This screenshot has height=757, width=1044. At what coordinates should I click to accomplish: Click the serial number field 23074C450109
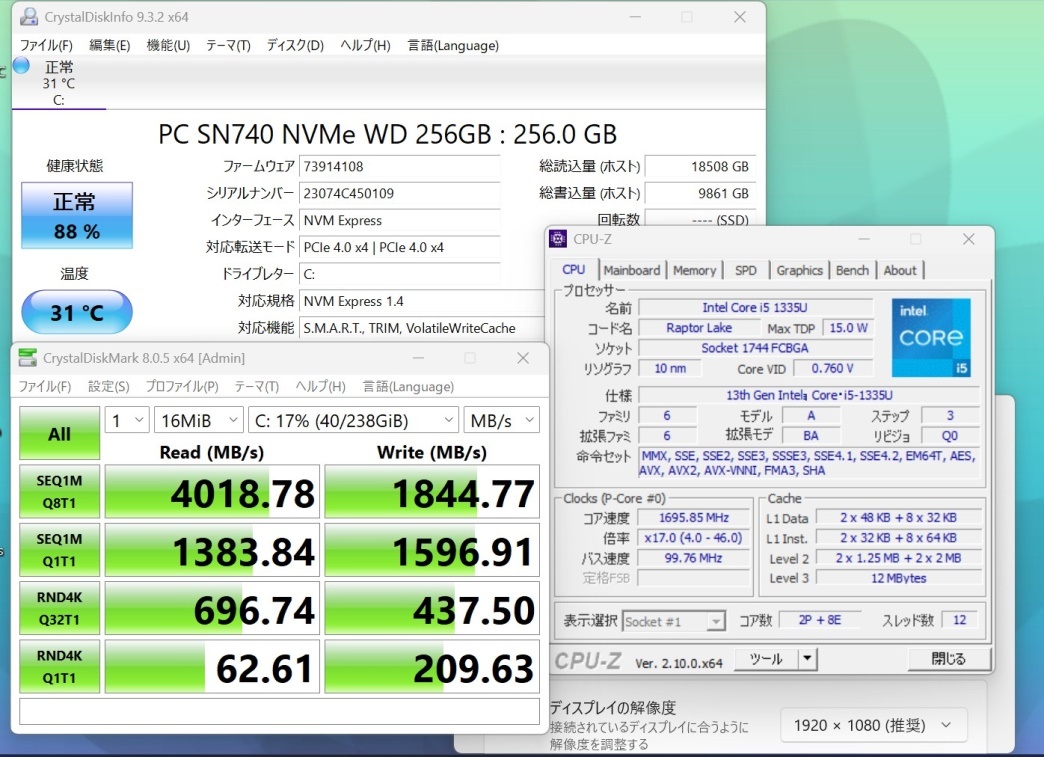(399, 194)
